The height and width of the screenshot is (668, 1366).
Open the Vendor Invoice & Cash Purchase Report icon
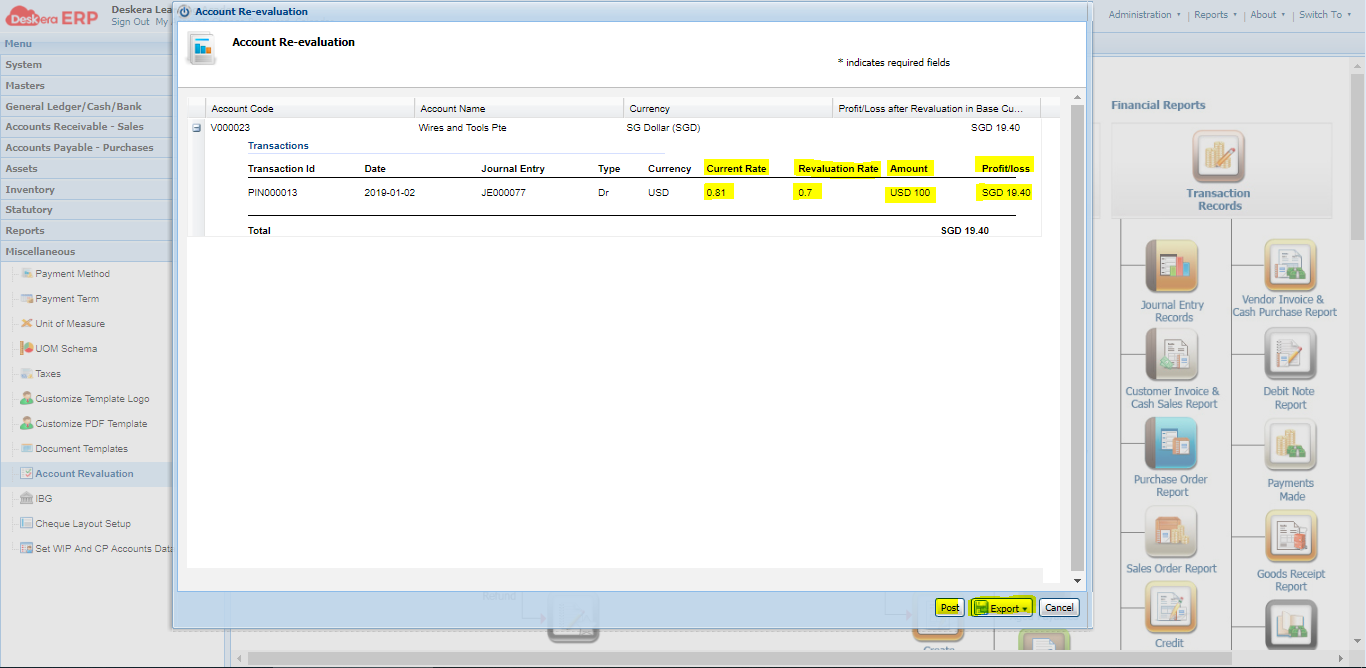1290,266
